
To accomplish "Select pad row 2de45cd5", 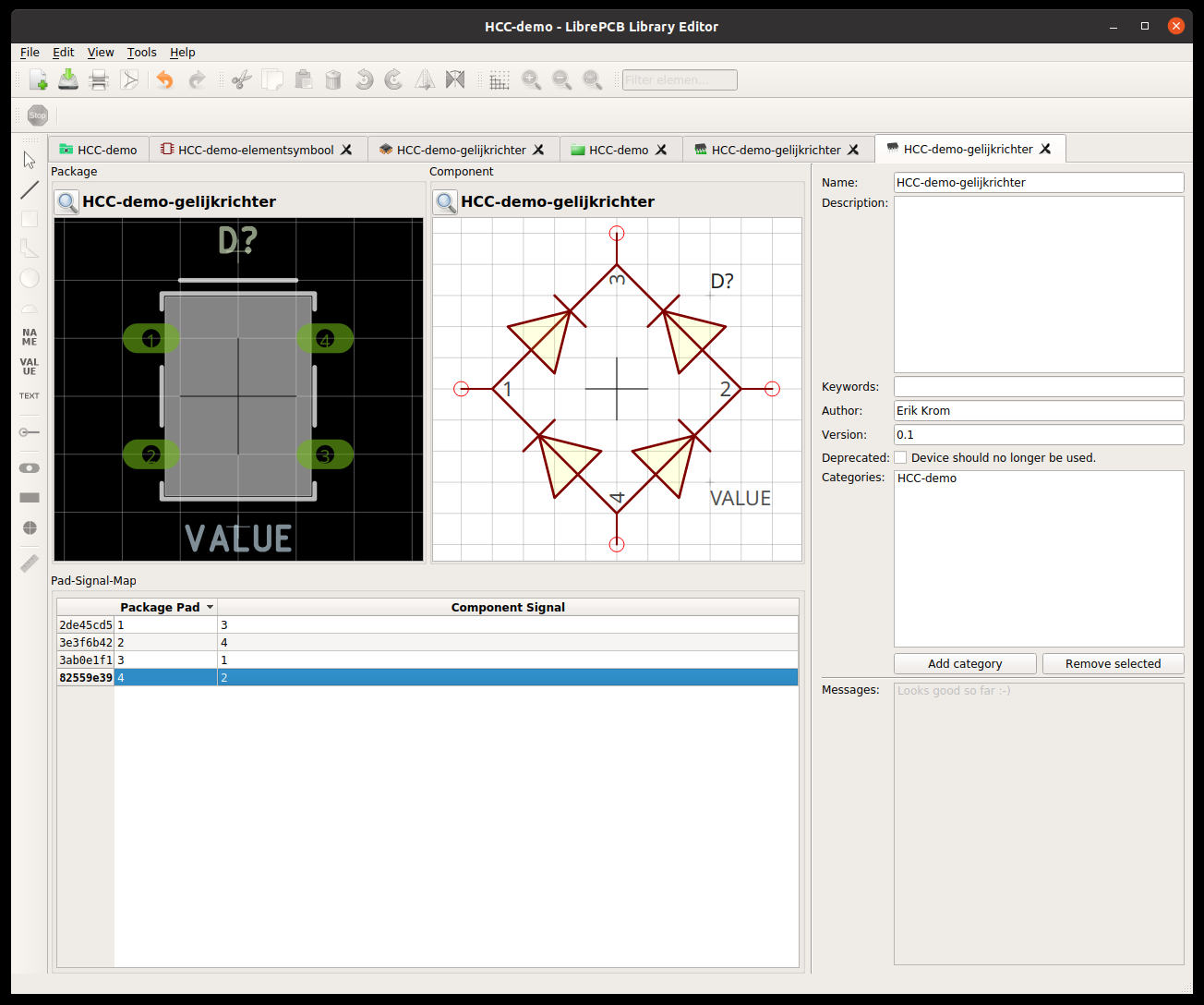I will tap(427, 624).
